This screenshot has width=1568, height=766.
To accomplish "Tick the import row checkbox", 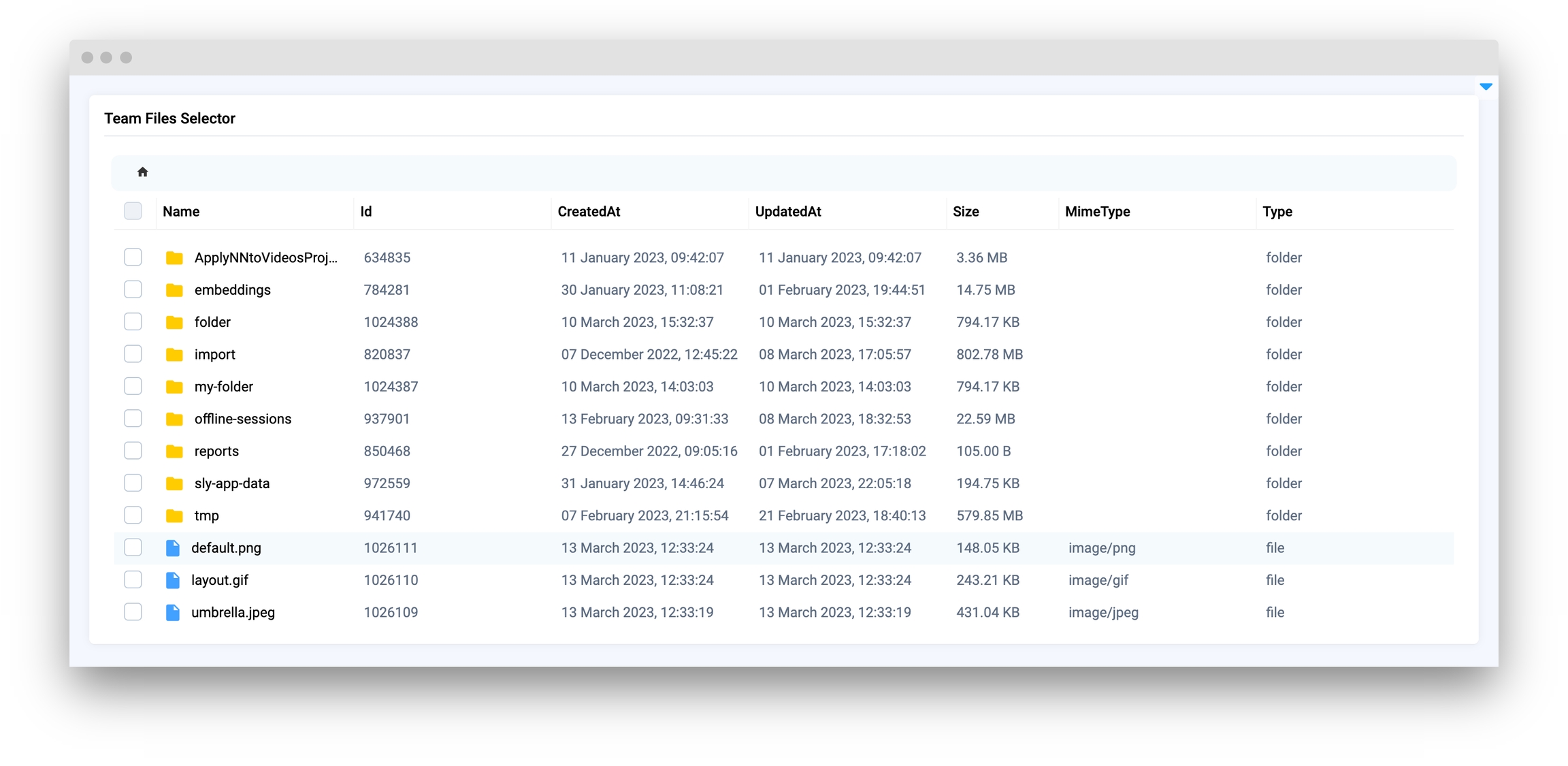I will pyautogui.click(x=133, y=354).
